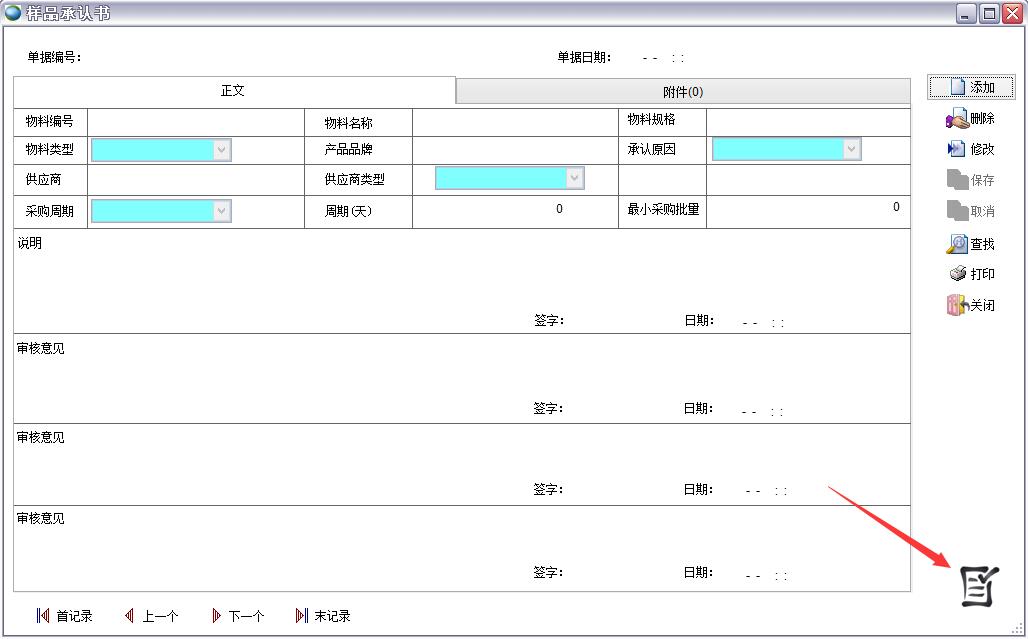Click the notepad icon at bottom right

[979, 585]
